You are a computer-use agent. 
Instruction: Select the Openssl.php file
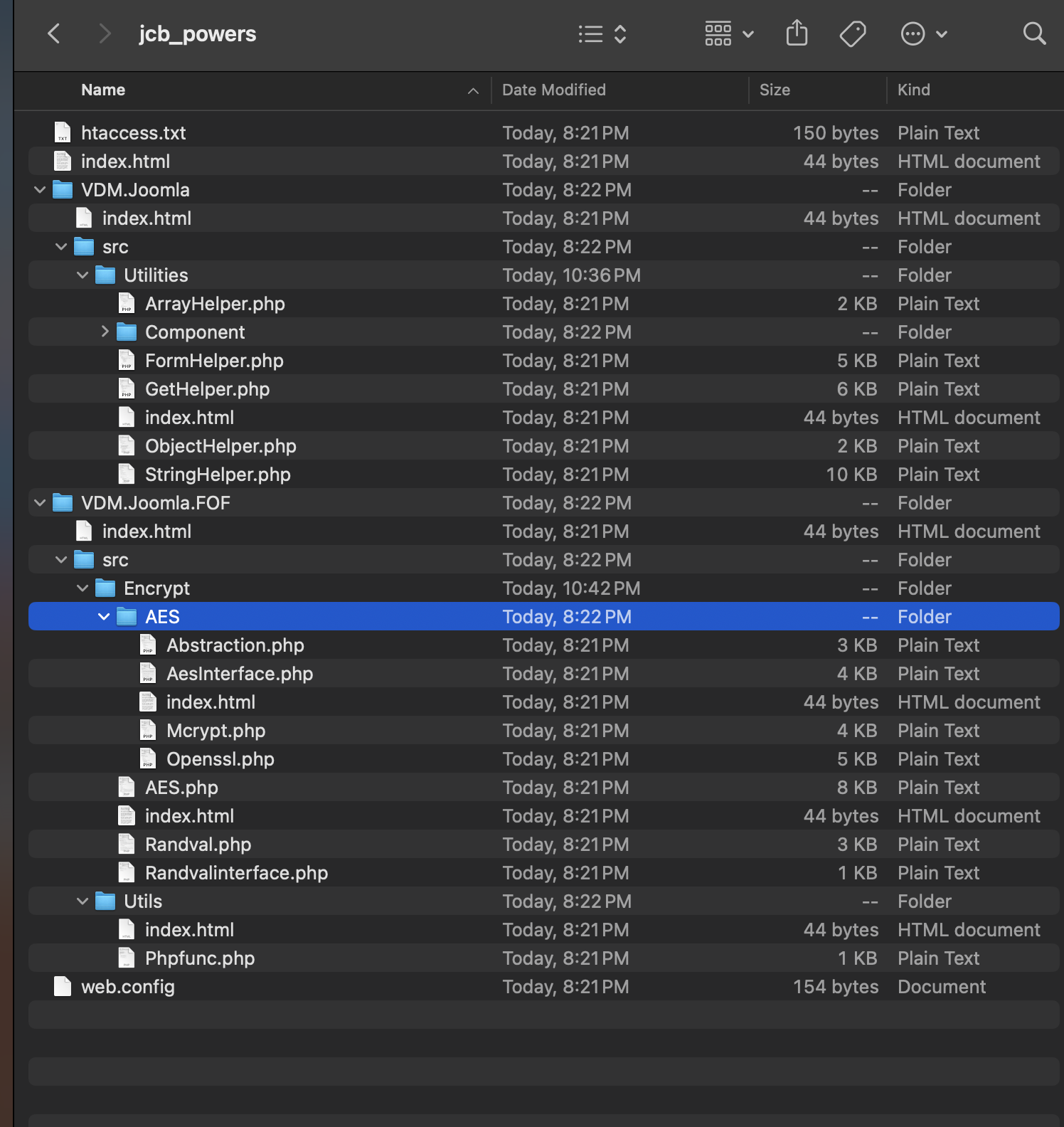point(544,759)
